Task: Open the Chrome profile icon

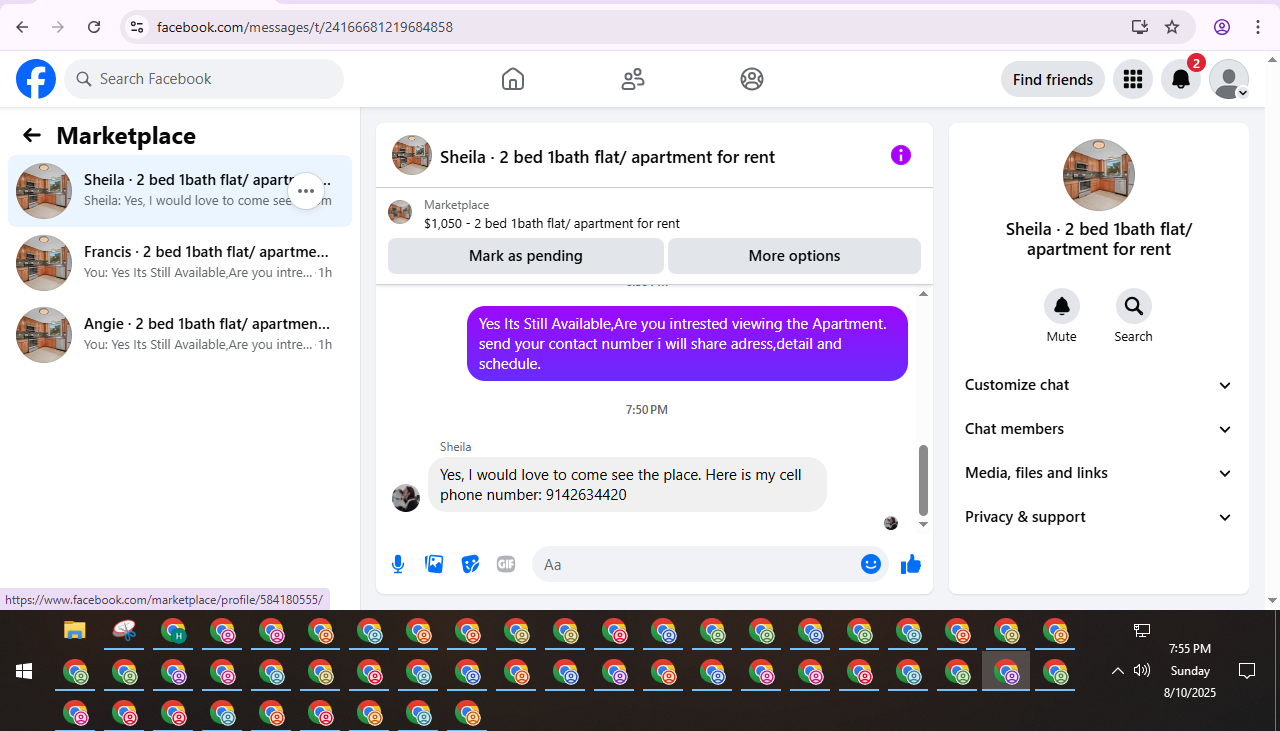Action: (1222, 27)
